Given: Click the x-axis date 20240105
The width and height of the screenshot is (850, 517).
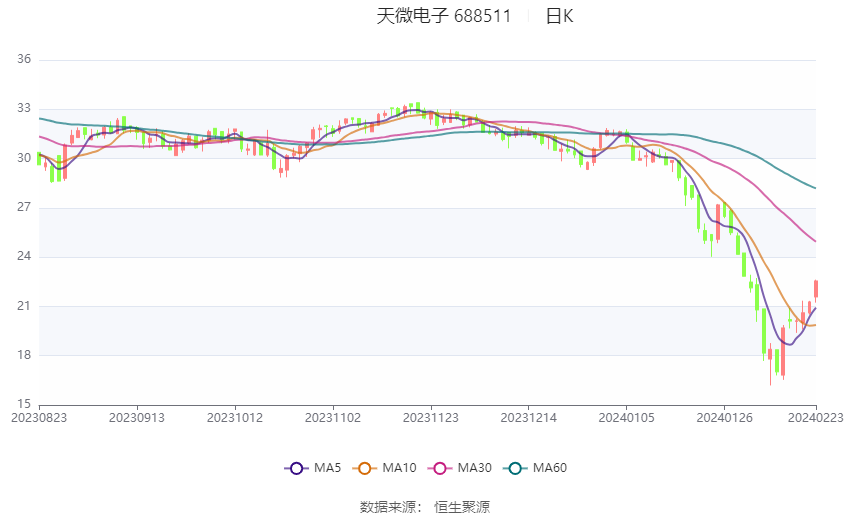Looking at the screenshot, I should pyautogui.click(x=626, y=418).
